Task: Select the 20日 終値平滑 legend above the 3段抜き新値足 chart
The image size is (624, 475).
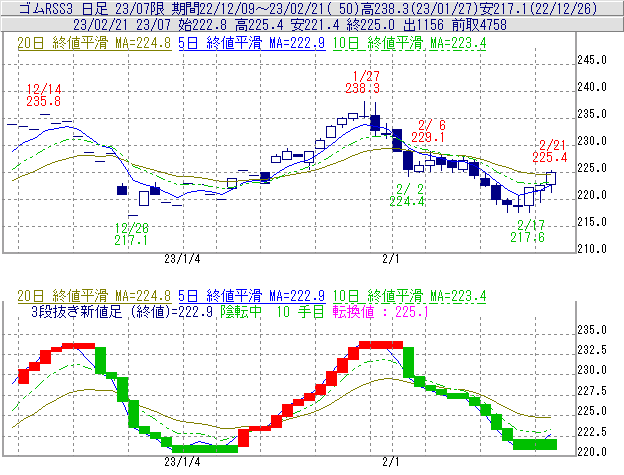Action: coord(94,296)
